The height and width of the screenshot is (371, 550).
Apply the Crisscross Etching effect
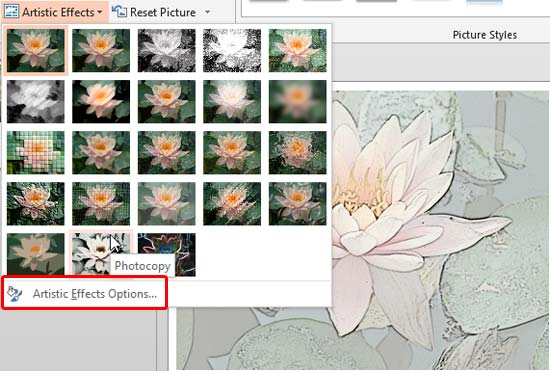tap(167, 204)
